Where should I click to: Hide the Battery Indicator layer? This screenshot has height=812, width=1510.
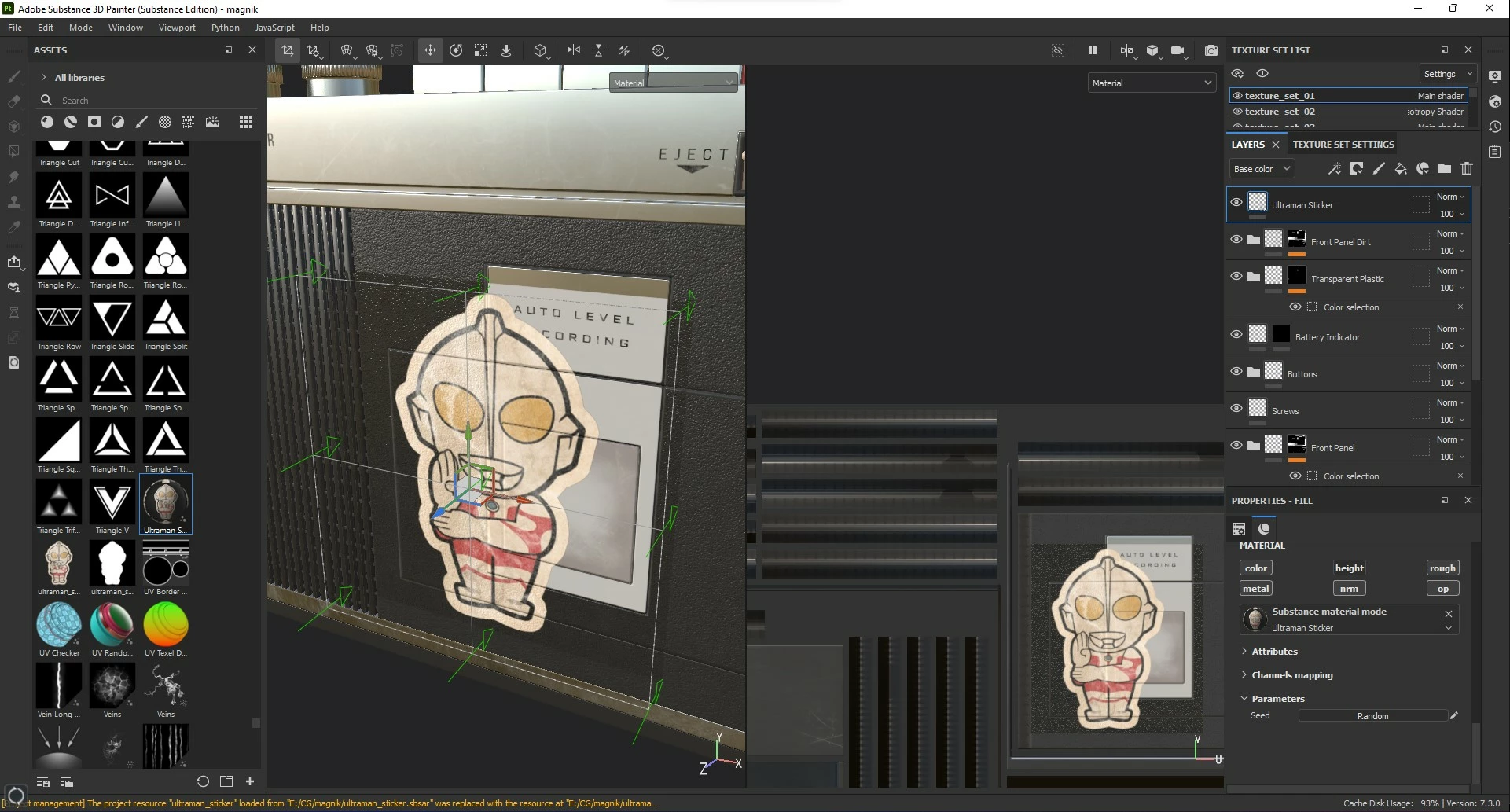coord(1236,335)
